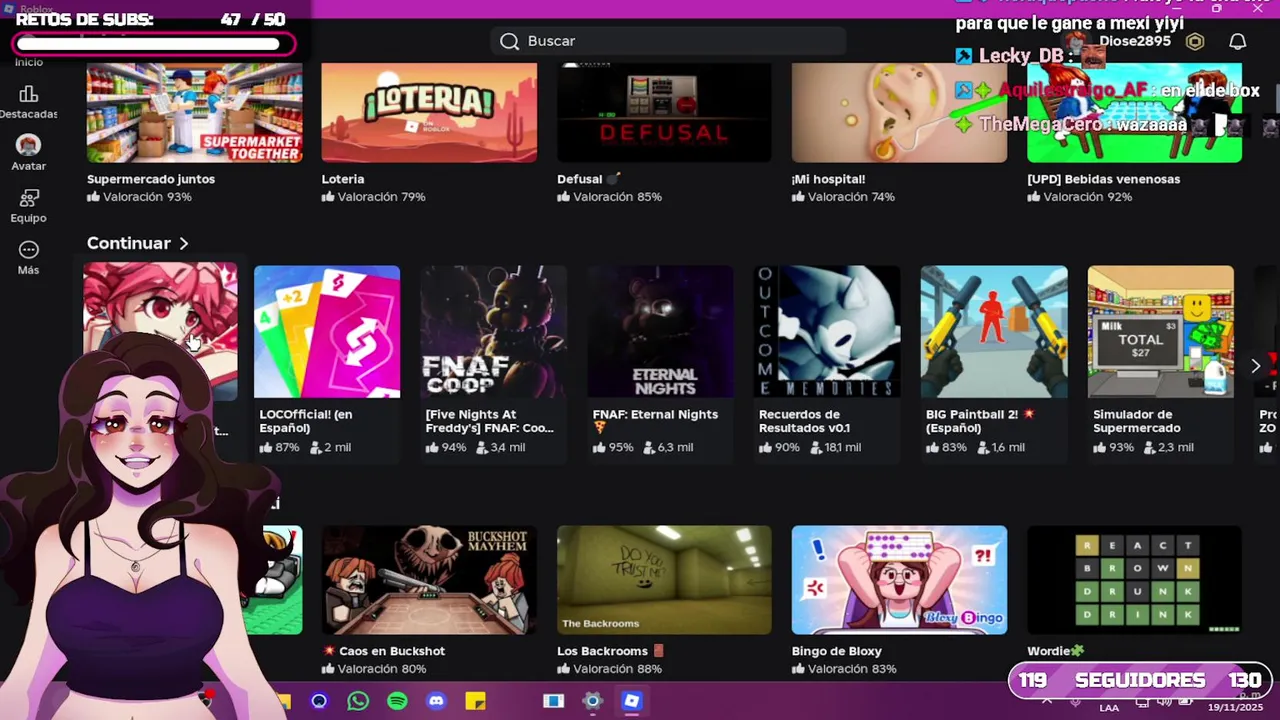The height and width of the screenshot is (720, 1280).
Task: Click "Valoración 80%" under Caos en Buckshot
Action: [374, 669]
